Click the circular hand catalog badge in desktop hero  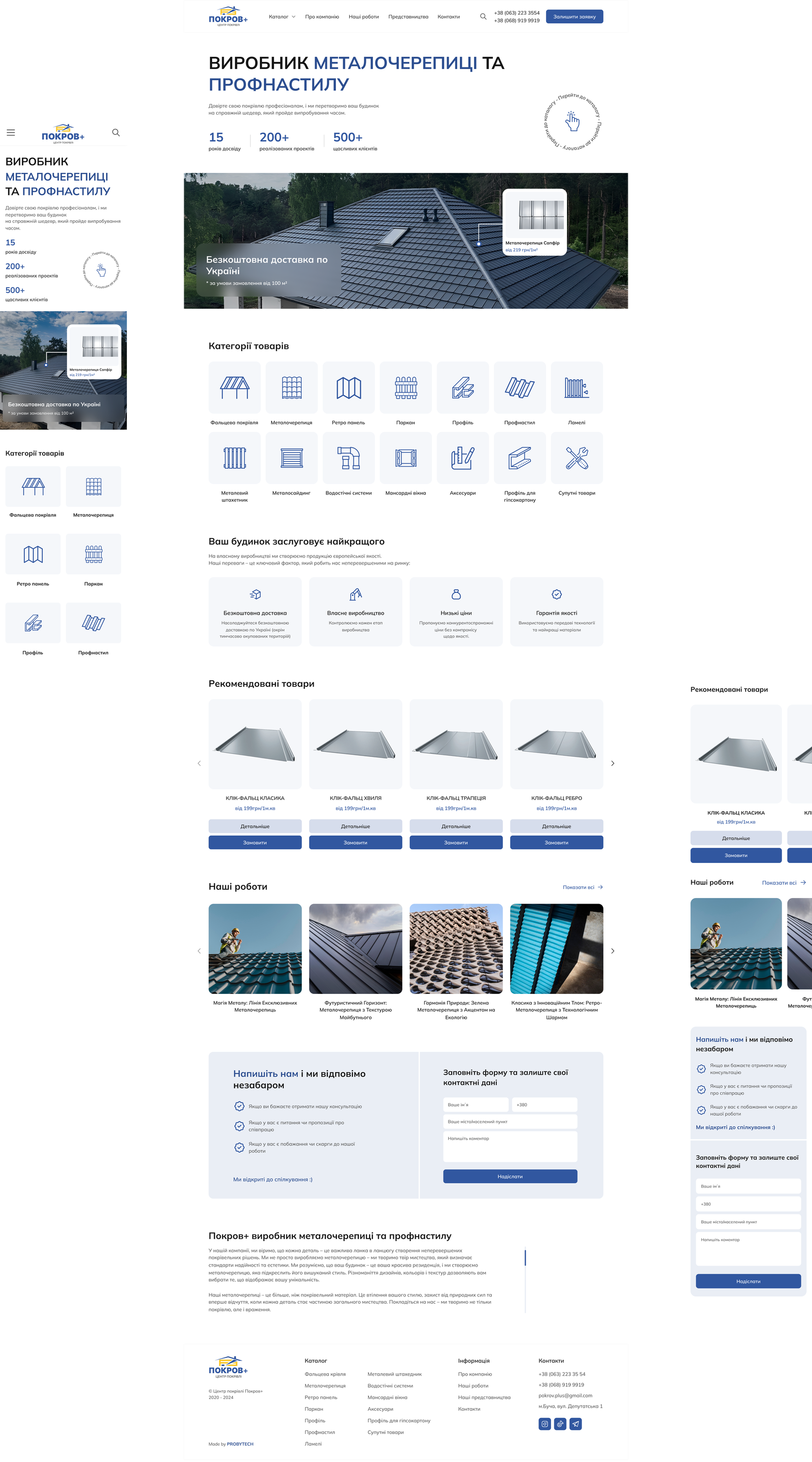[572, 121]
